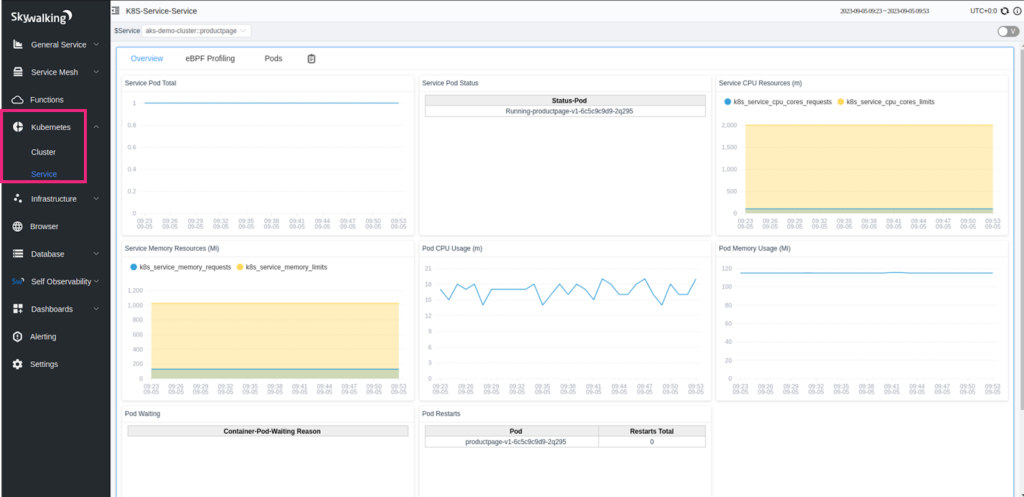Open the Cluster page under Kubernetes
This screenshot has height=497, width=1024.
43,152
